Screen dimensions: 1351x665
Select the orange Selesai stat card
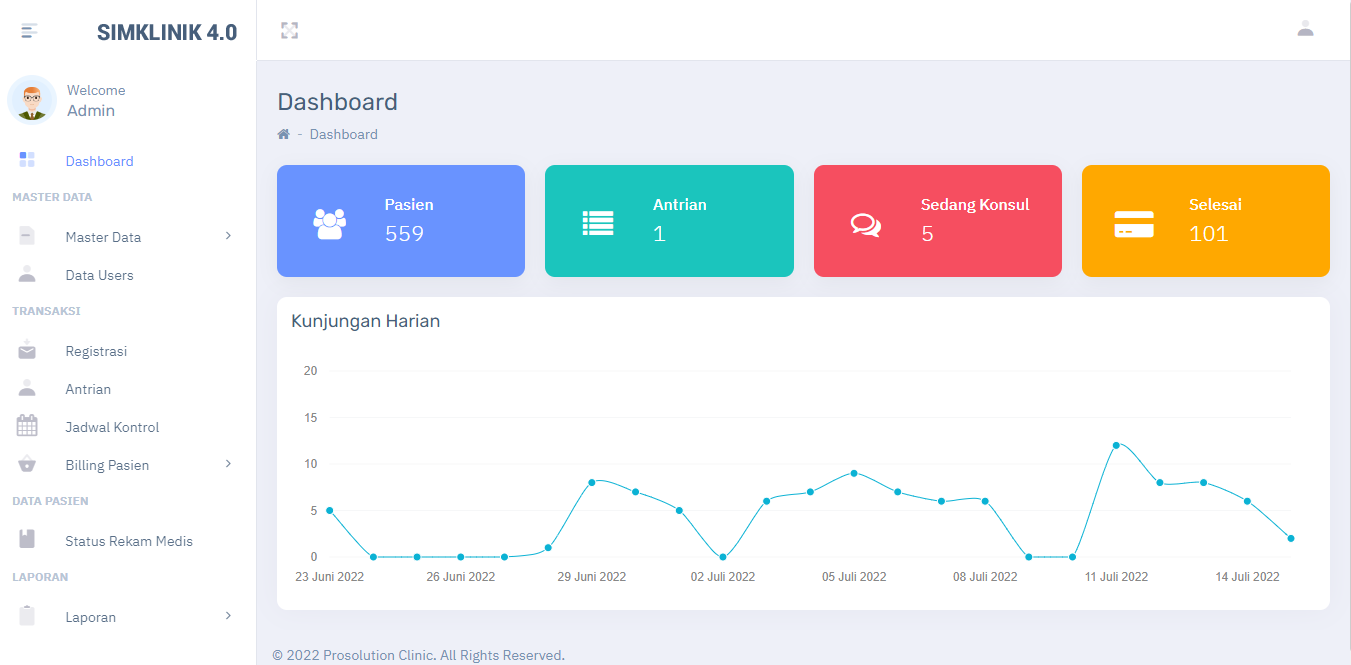pos(1205,221)
